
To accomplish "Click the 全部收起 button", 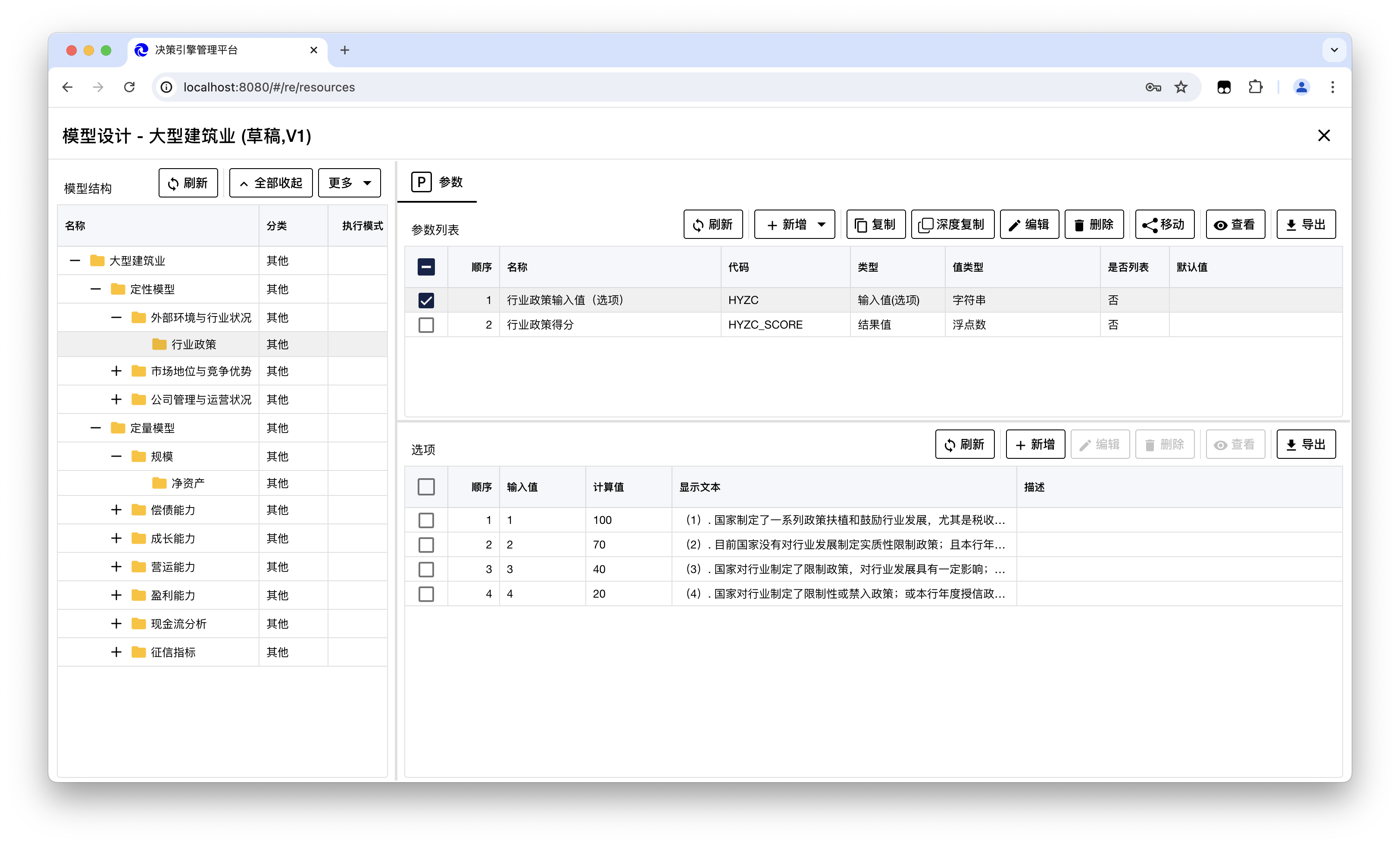I will coord(270,183).
